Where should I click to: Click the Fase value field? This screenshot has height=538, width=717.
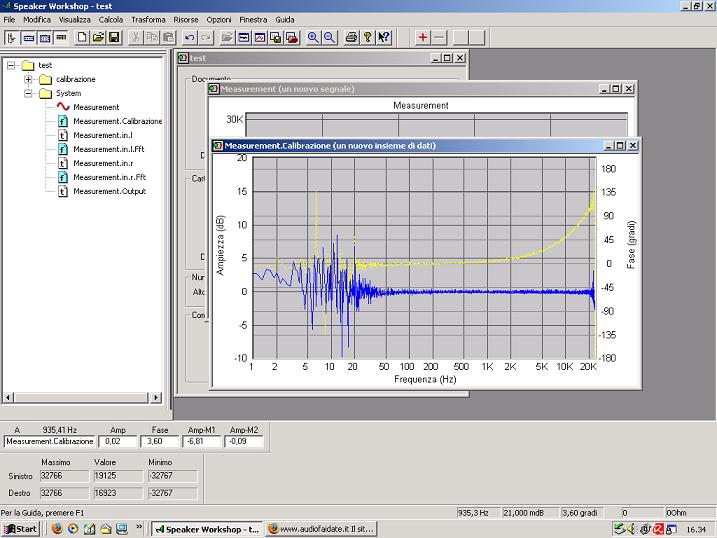(x=160, y=442)
